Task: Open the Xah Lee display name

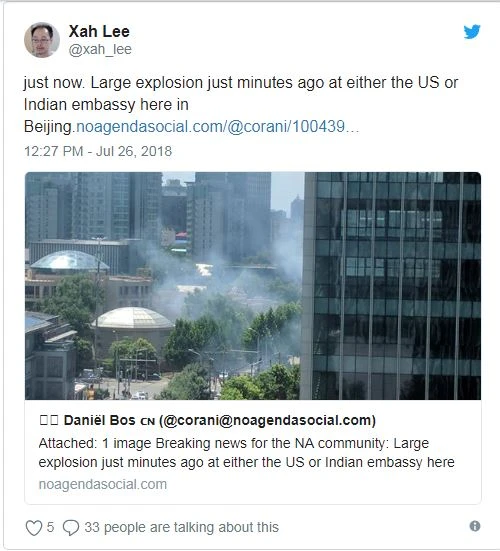Action: click(x=99, y=31)
